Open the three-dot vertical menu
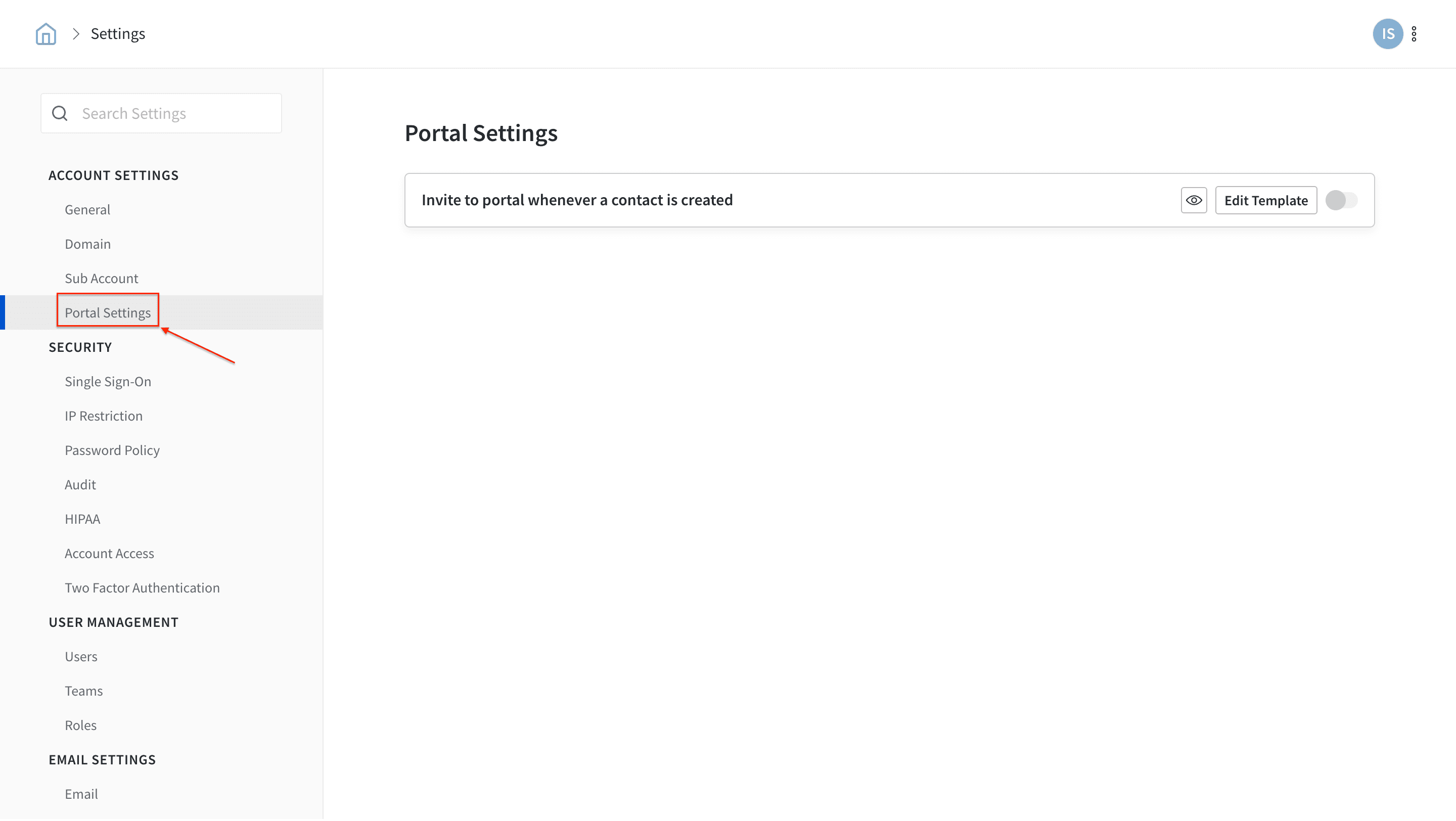Viewport: 1456px width, 821px height. tap(1414, 34)
